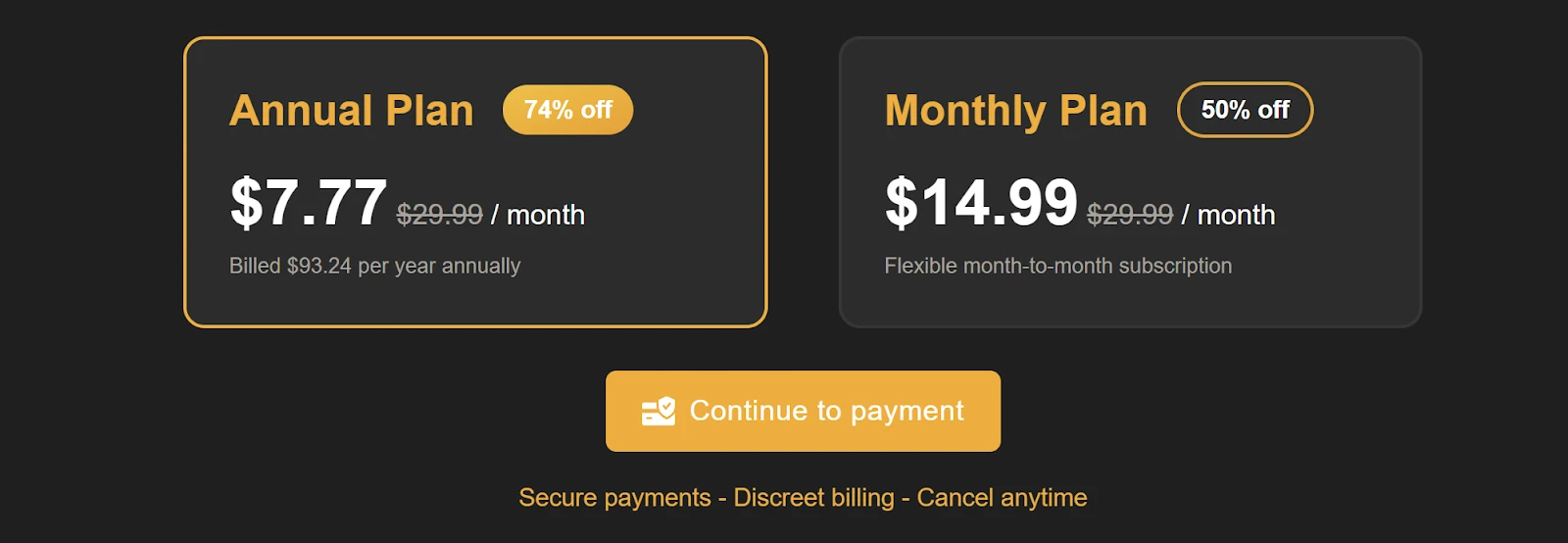Click the crossed-out $29.99 in Monthly Plan
1568x543 pixels.
click(x=1130, y=215)
